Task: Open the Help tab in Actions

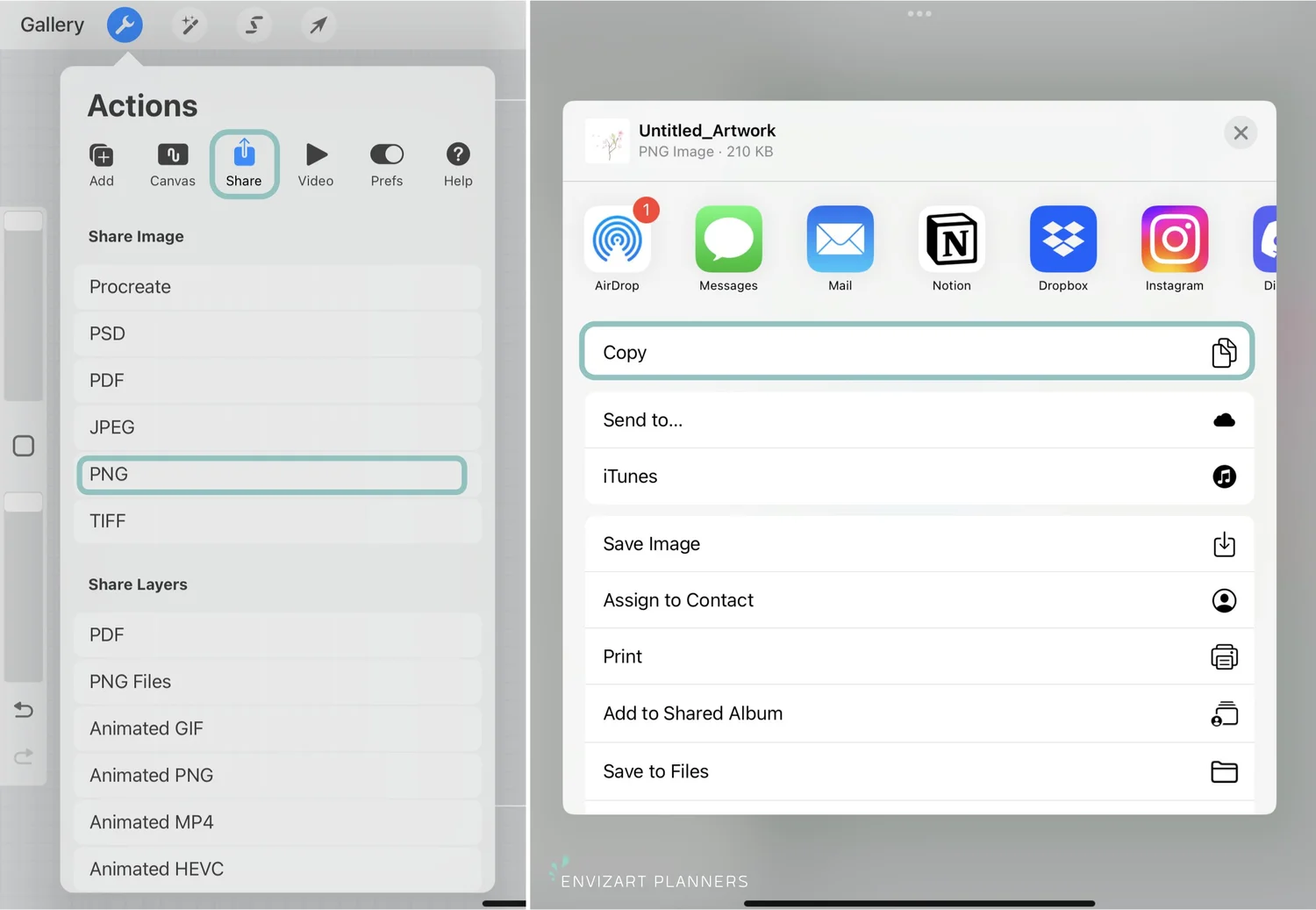Action: tap(457, 163)
